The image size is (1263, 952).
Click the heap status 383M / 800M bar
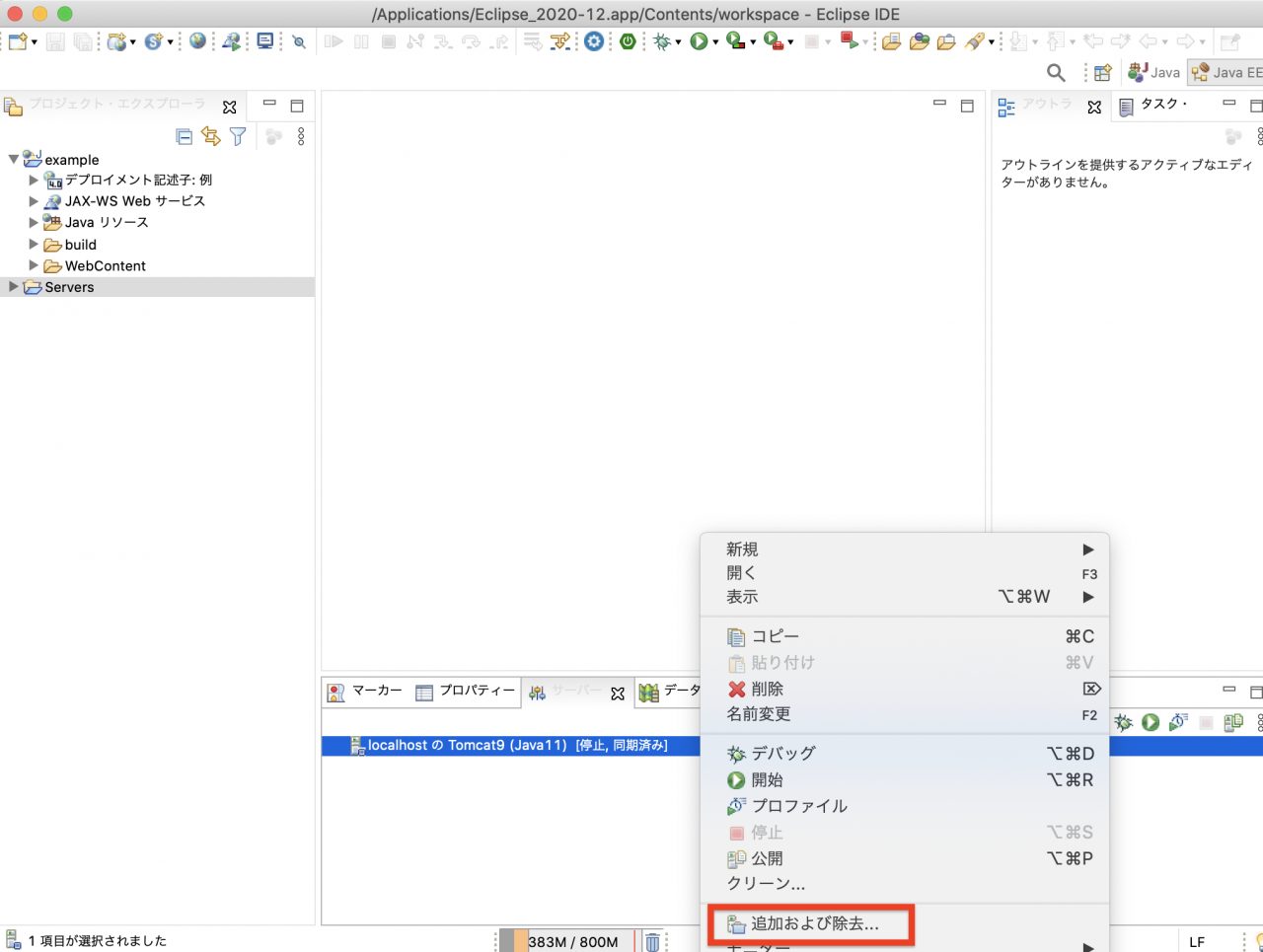click(x=567, y=941)
